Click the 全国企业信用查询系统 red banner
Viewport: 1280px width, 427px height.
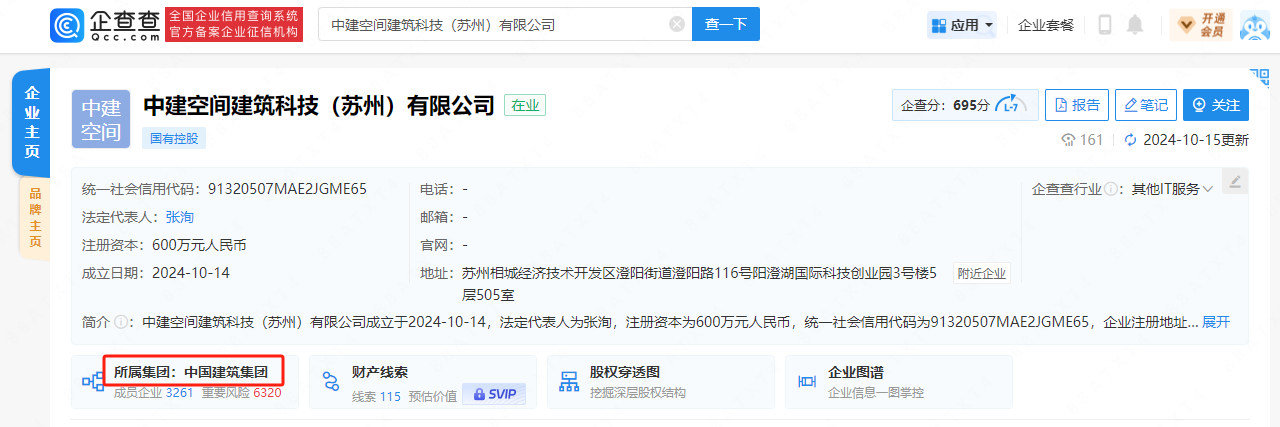tap(234, 24)
